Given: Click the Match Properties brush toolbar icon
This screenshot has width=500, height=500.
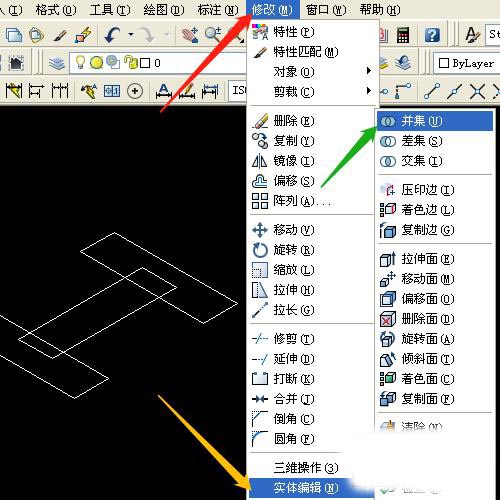Looking at the screenshot, I should click(x=60, y=35).
